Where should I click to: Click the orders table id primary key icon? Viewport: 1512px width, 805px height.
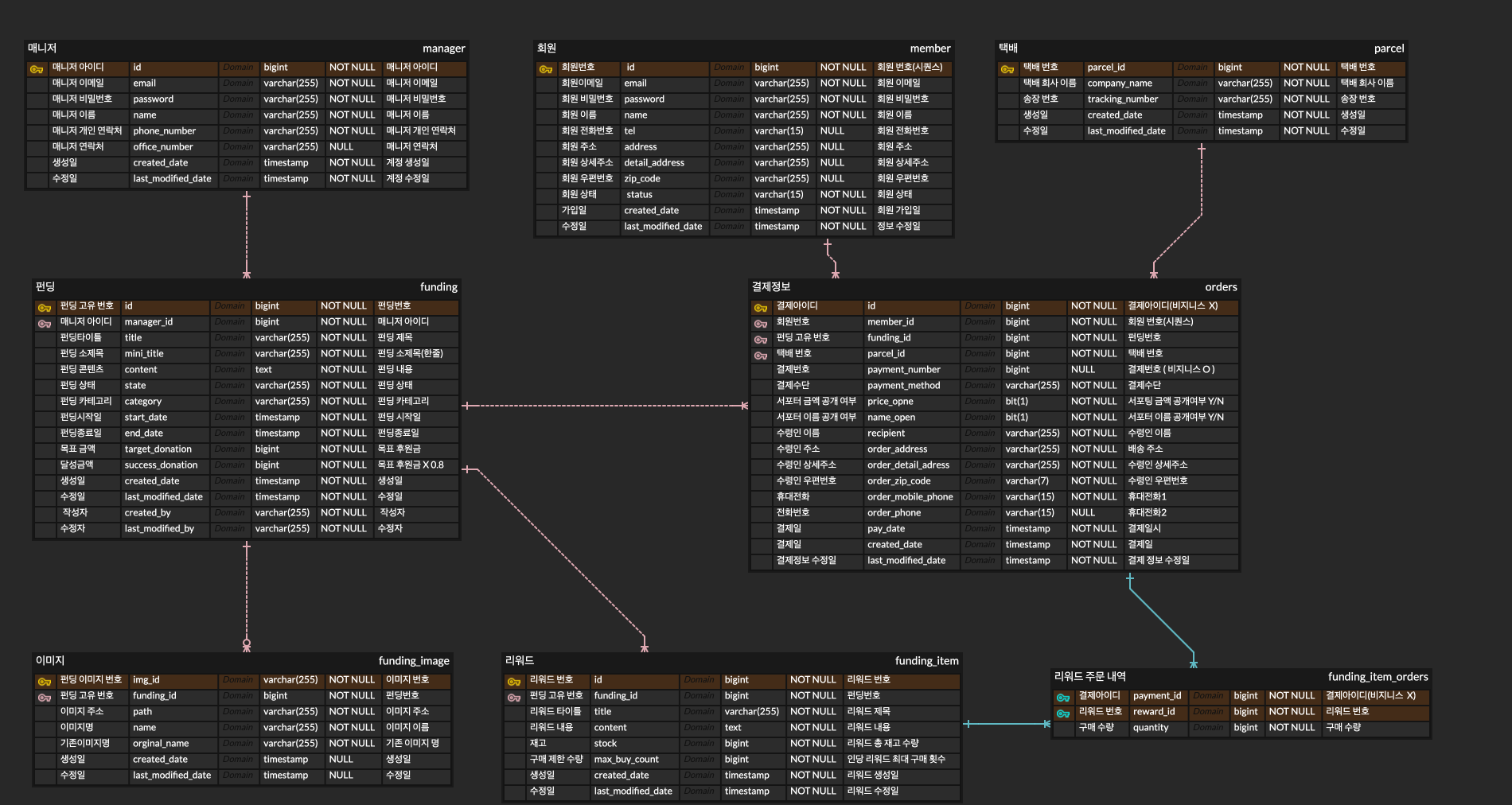(761, 308)
